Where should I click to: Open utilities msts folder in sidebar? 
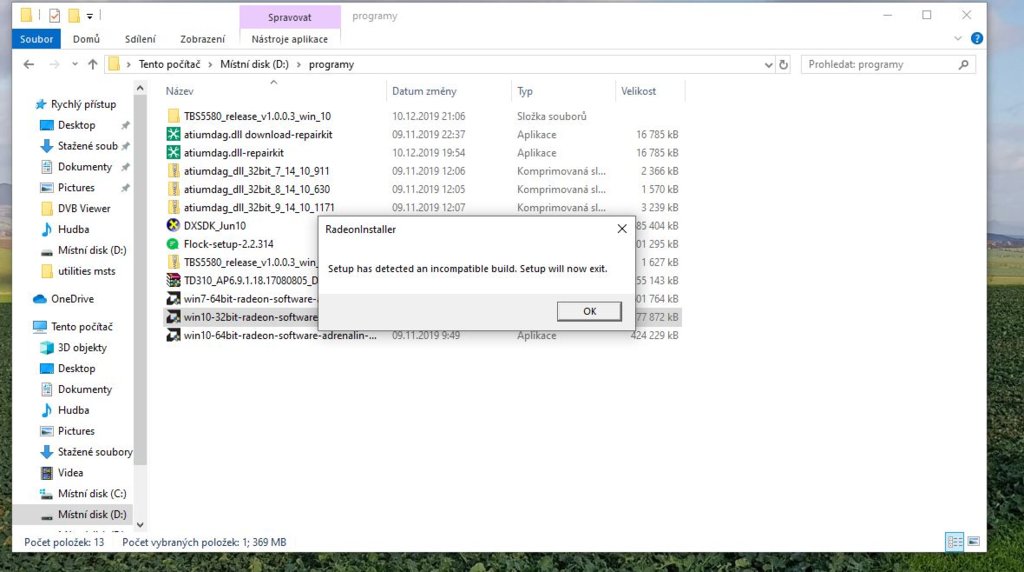pyautogui.click(x=86, y=271)
